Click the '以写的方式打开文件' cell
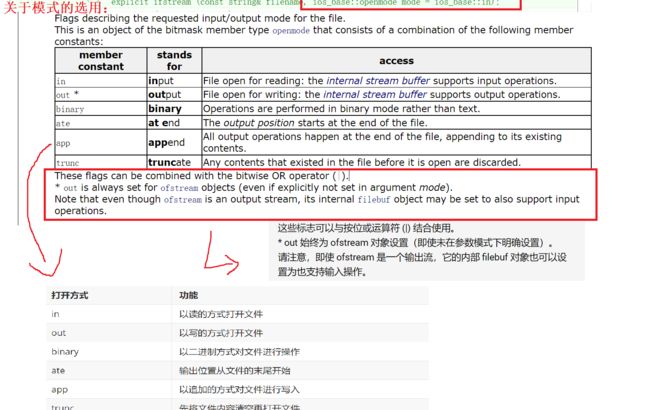Viewport: 650px width, 410px height. [221, 333]
